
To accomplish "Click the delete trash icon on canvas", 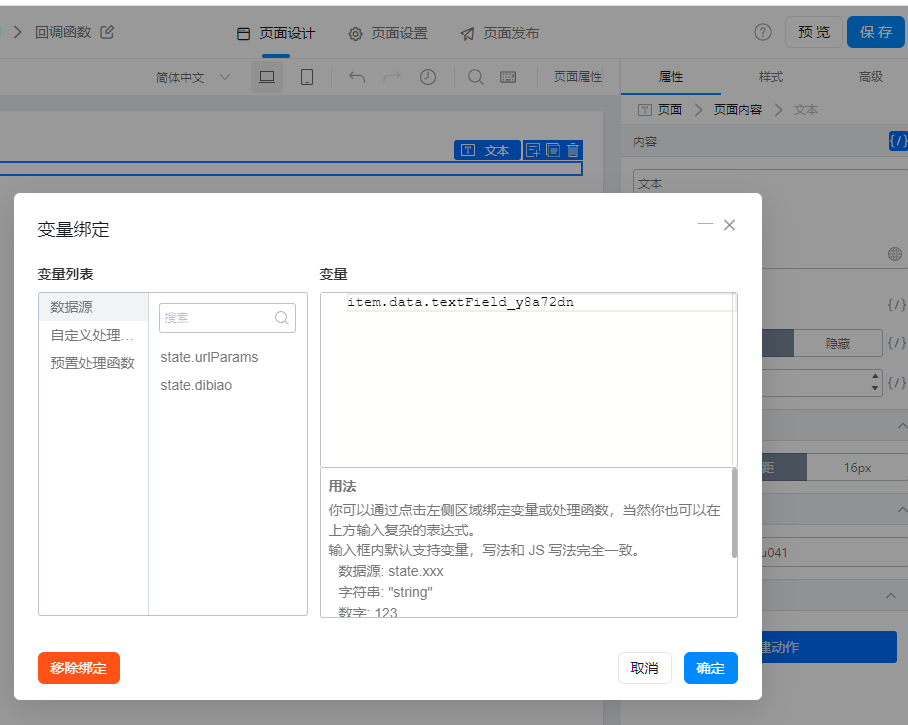I will point(573,151).
